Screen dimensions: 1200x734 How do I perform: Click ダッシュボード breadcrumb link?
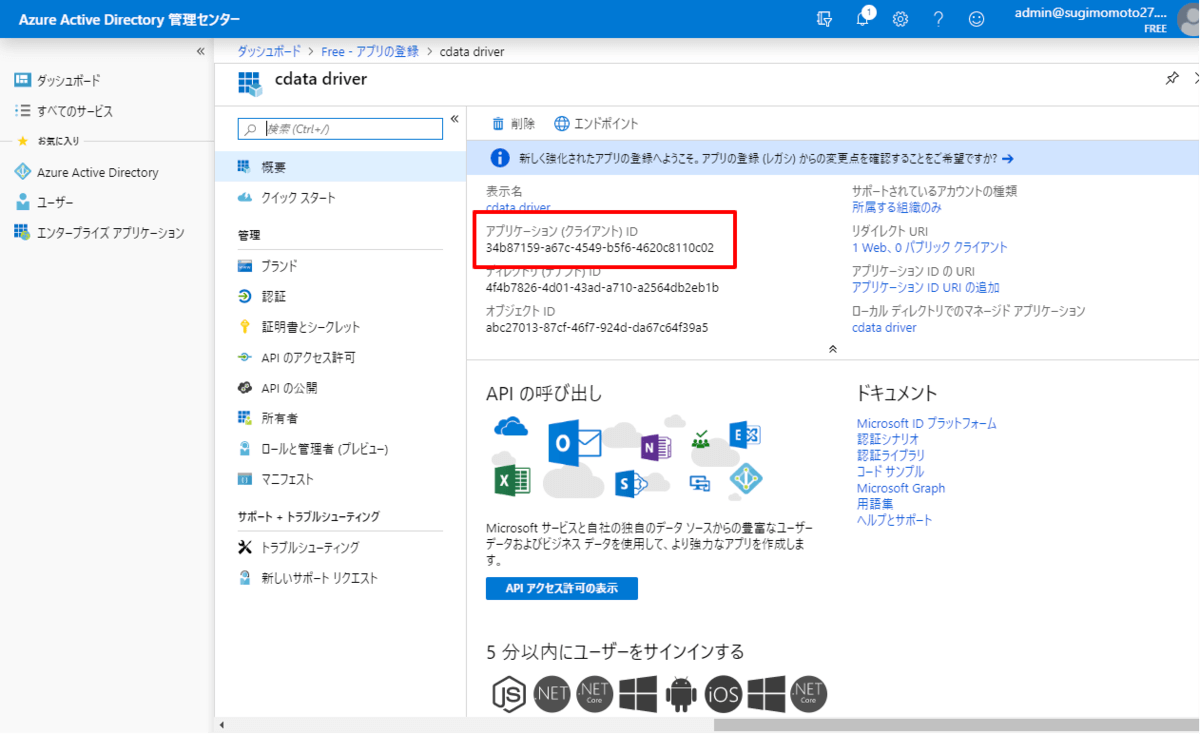point(269,51)
